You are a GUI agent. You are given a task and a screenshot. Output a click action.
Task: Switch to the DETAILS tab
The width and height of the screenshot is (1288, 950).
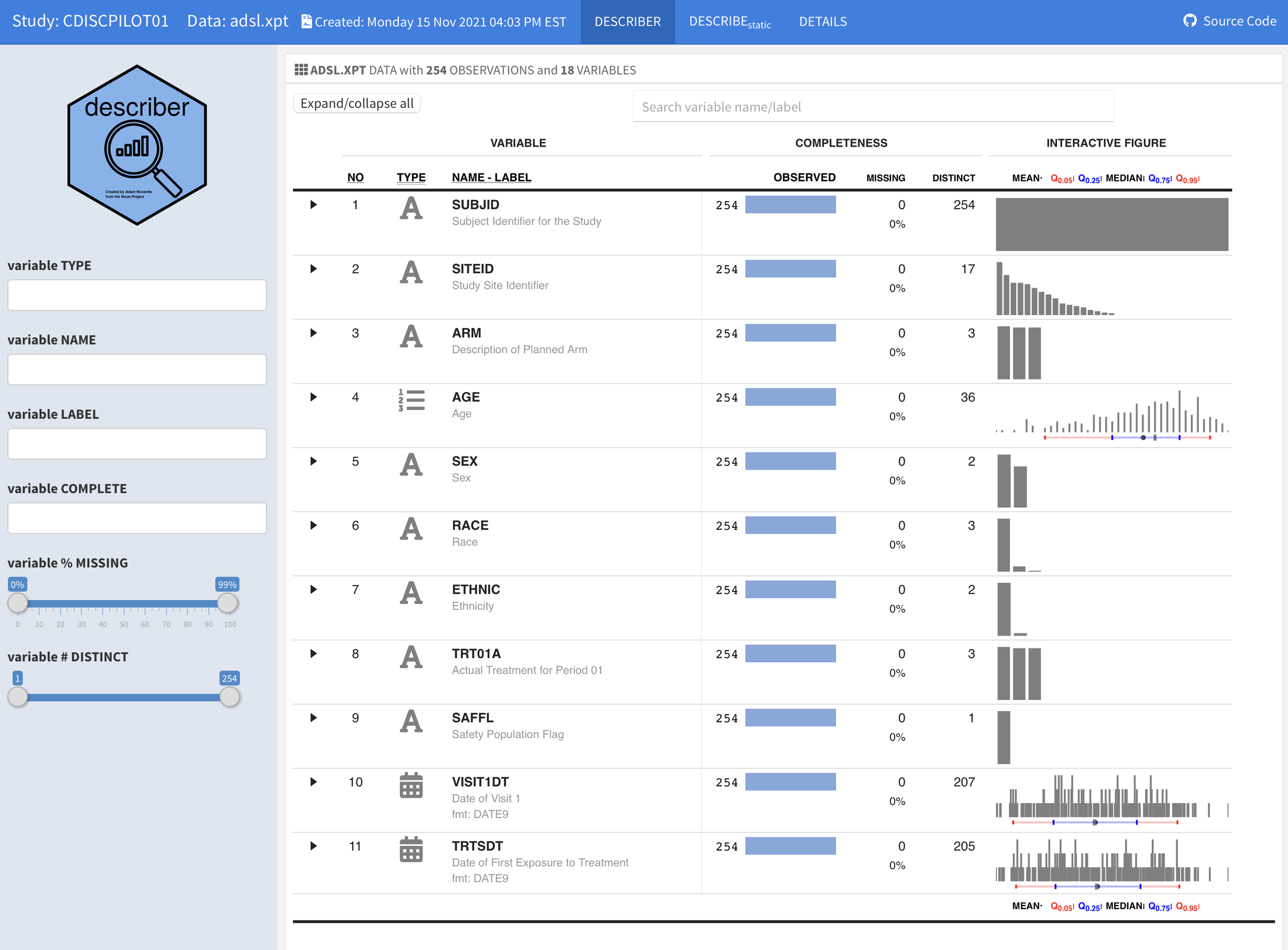click(x=822, y=21)
